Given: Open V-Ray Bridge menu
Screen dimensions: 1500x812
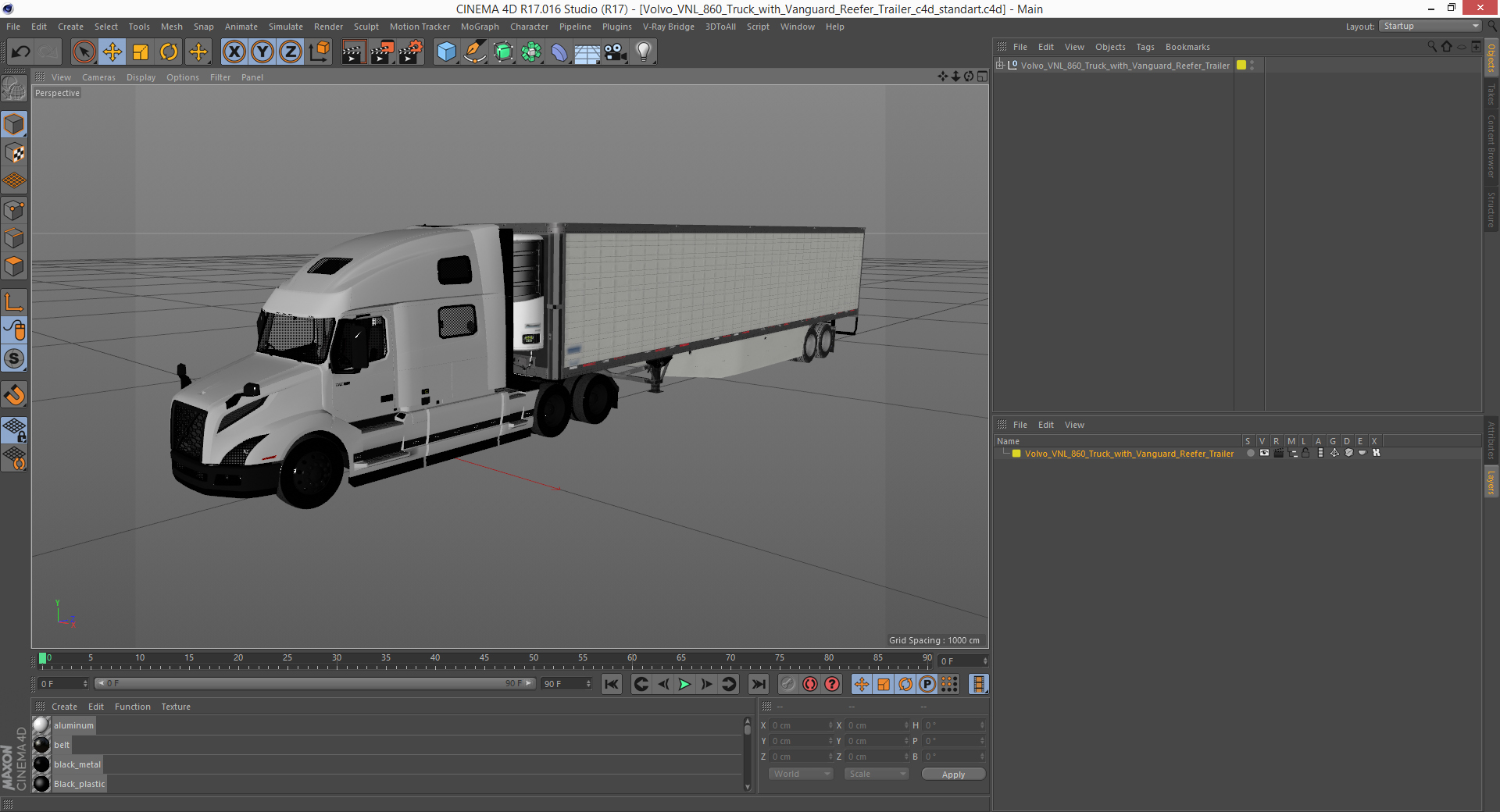Looking at the screenshot, I should (x=668, y=27).
